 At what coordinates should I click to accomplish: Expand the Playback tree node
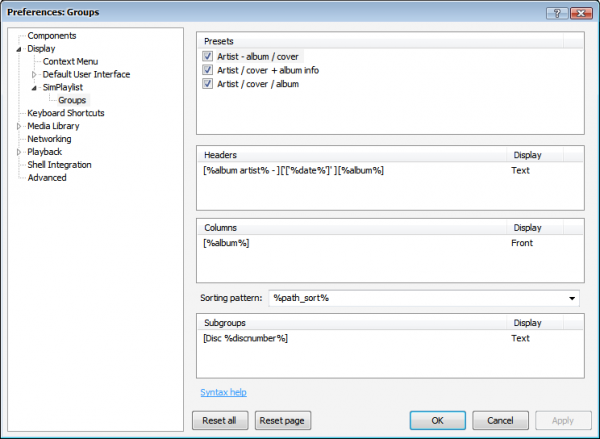19,153
